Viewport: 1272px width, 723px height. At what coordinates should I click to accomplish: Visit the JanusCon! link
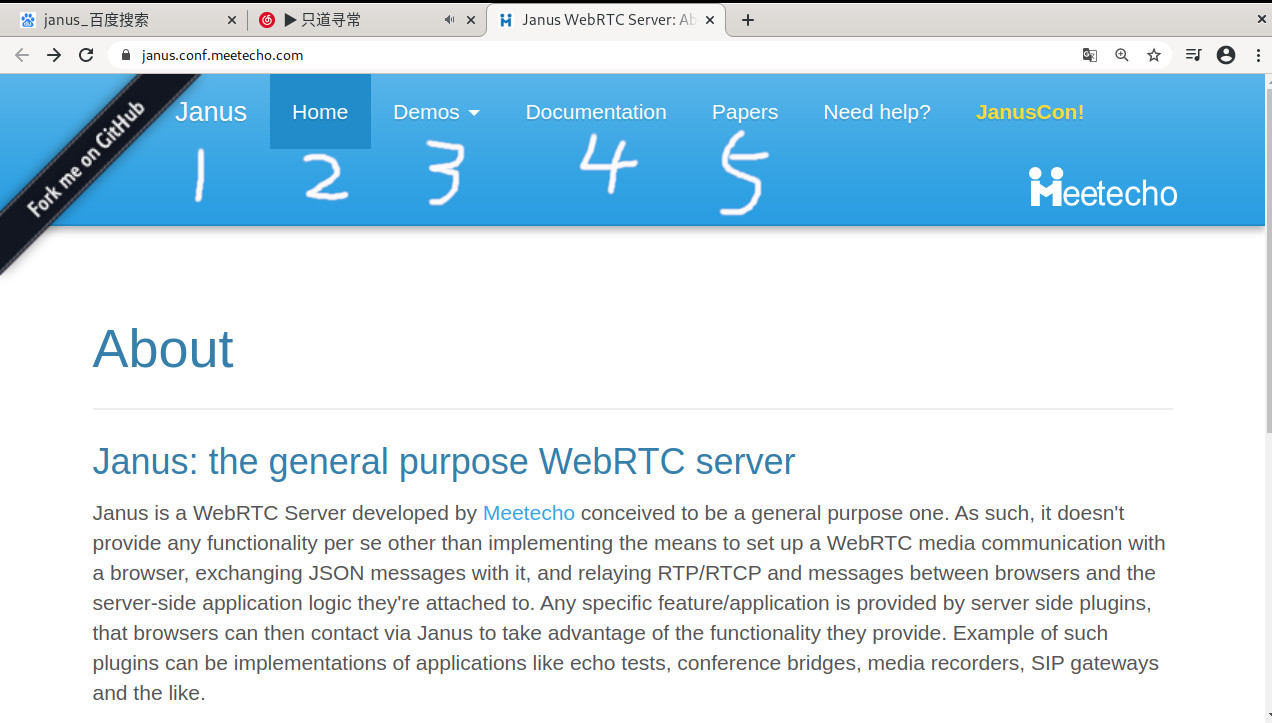pyautogui.click(x=1030, y=112)
